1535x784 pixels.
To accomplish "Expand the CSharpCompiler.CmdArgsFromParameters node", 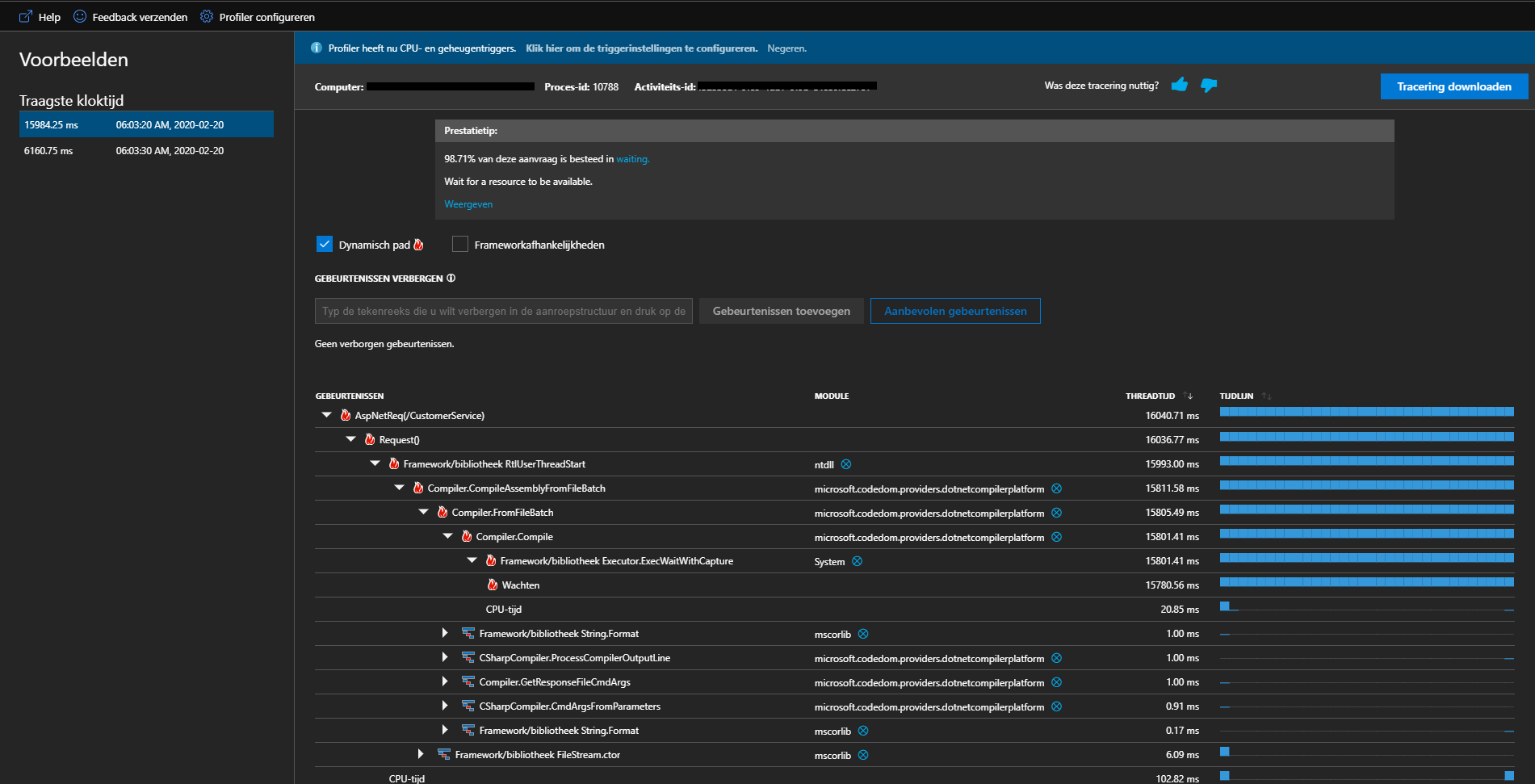I will coord(445,706).
